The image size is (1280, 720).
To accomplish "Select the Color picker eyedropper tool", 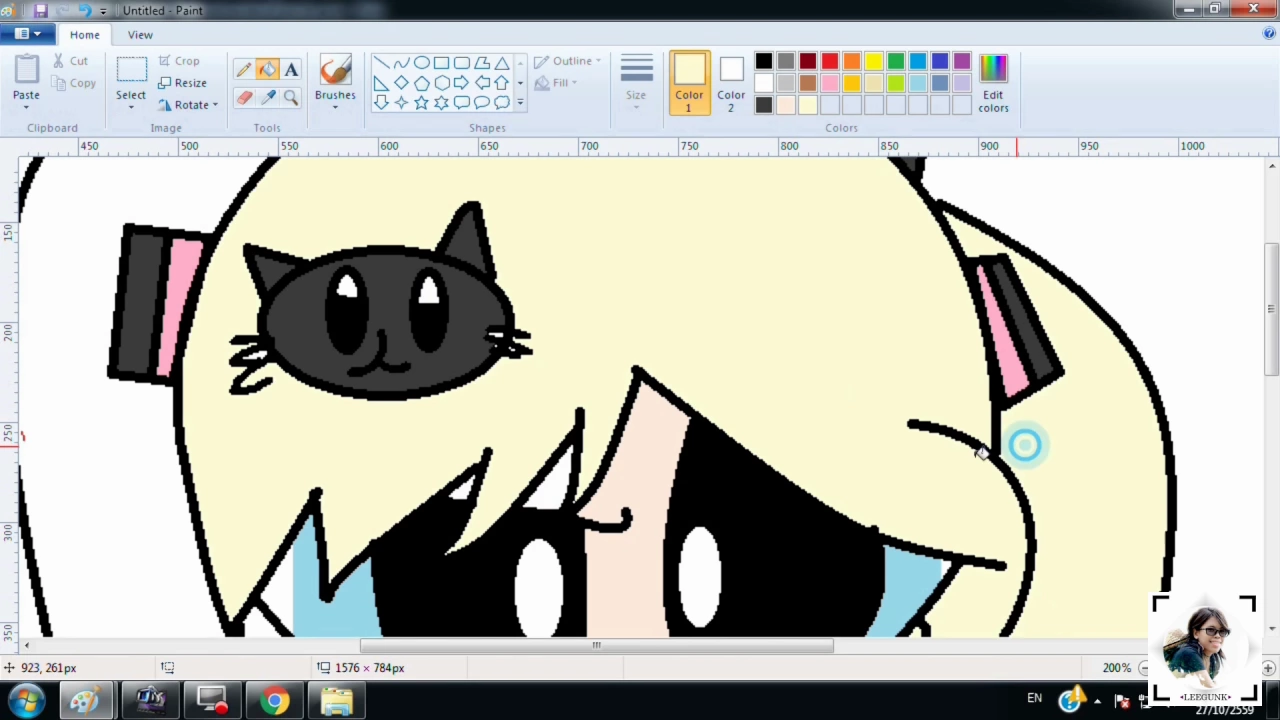I will (x=267, y=97).
